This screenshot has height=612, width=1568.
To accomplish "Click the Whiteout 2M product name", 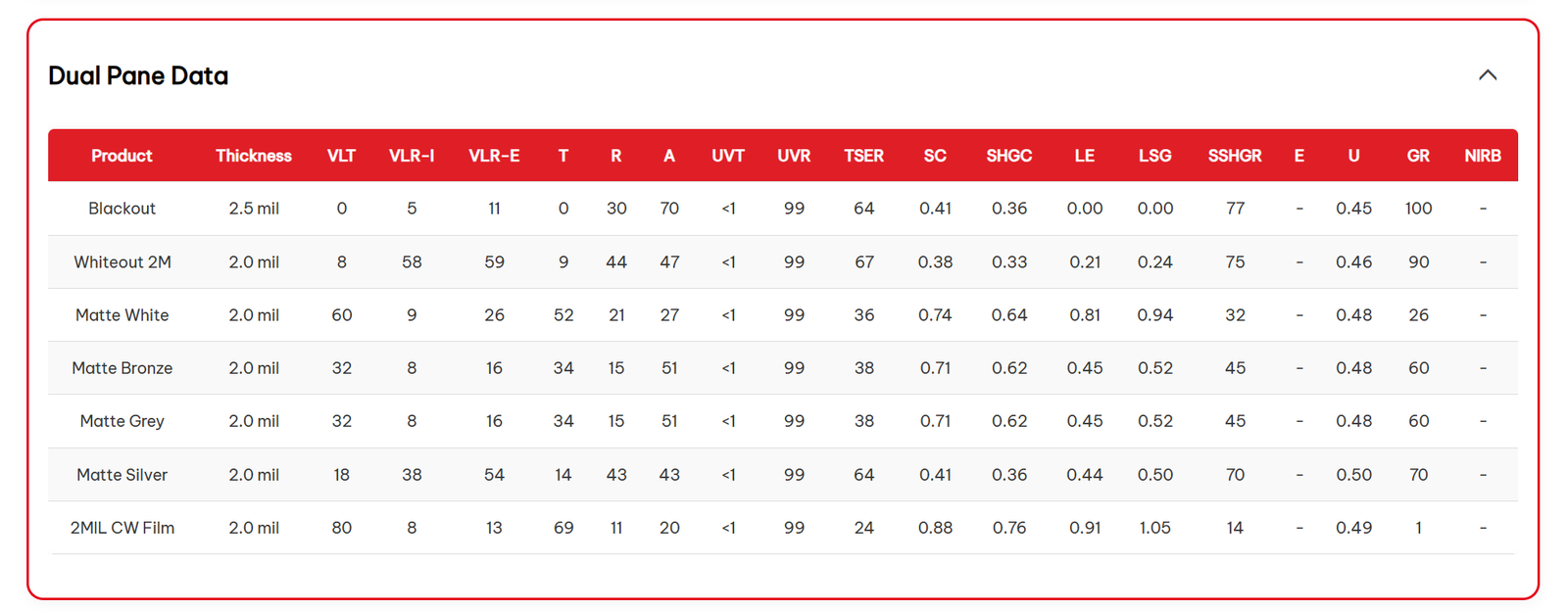I will click(122, 262).
